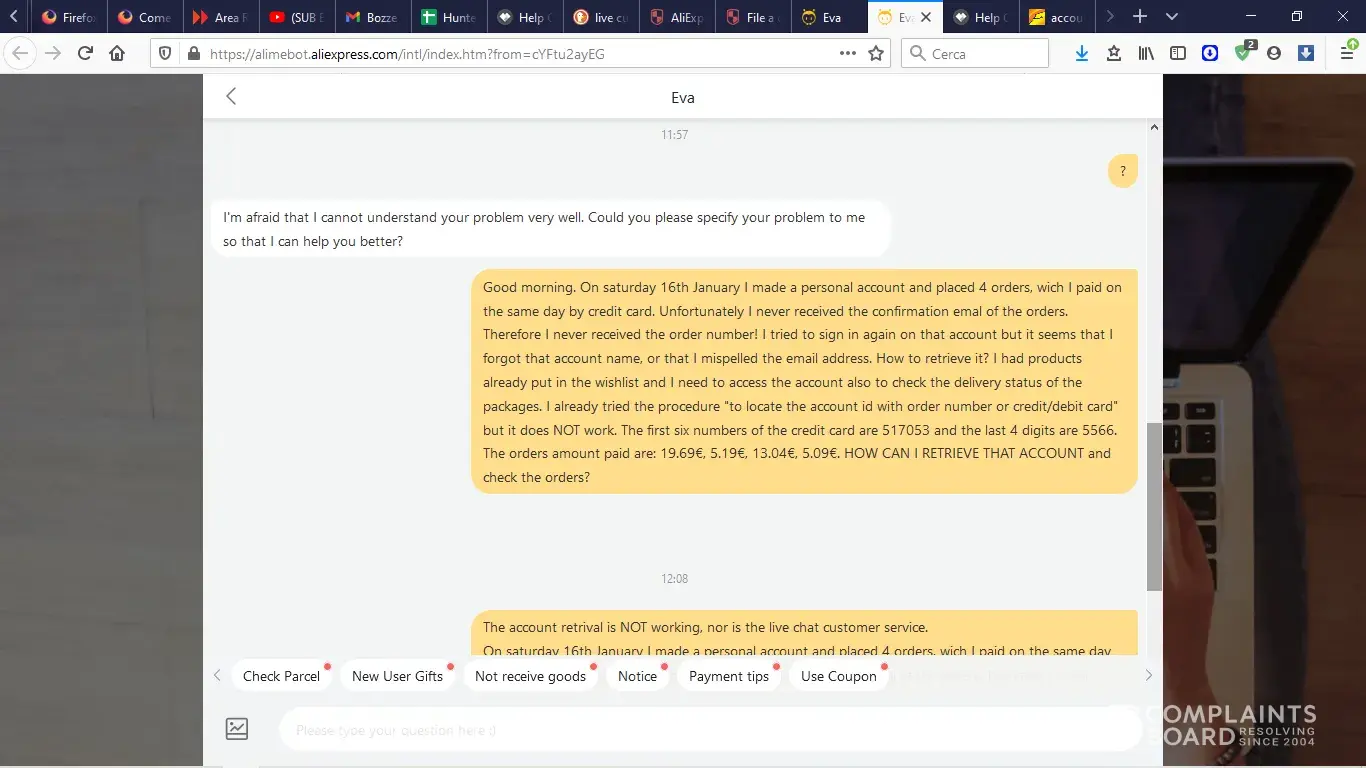Close the active Eva tab
Viewport: 1366px width, 768px height.
[x=926, y=17]
